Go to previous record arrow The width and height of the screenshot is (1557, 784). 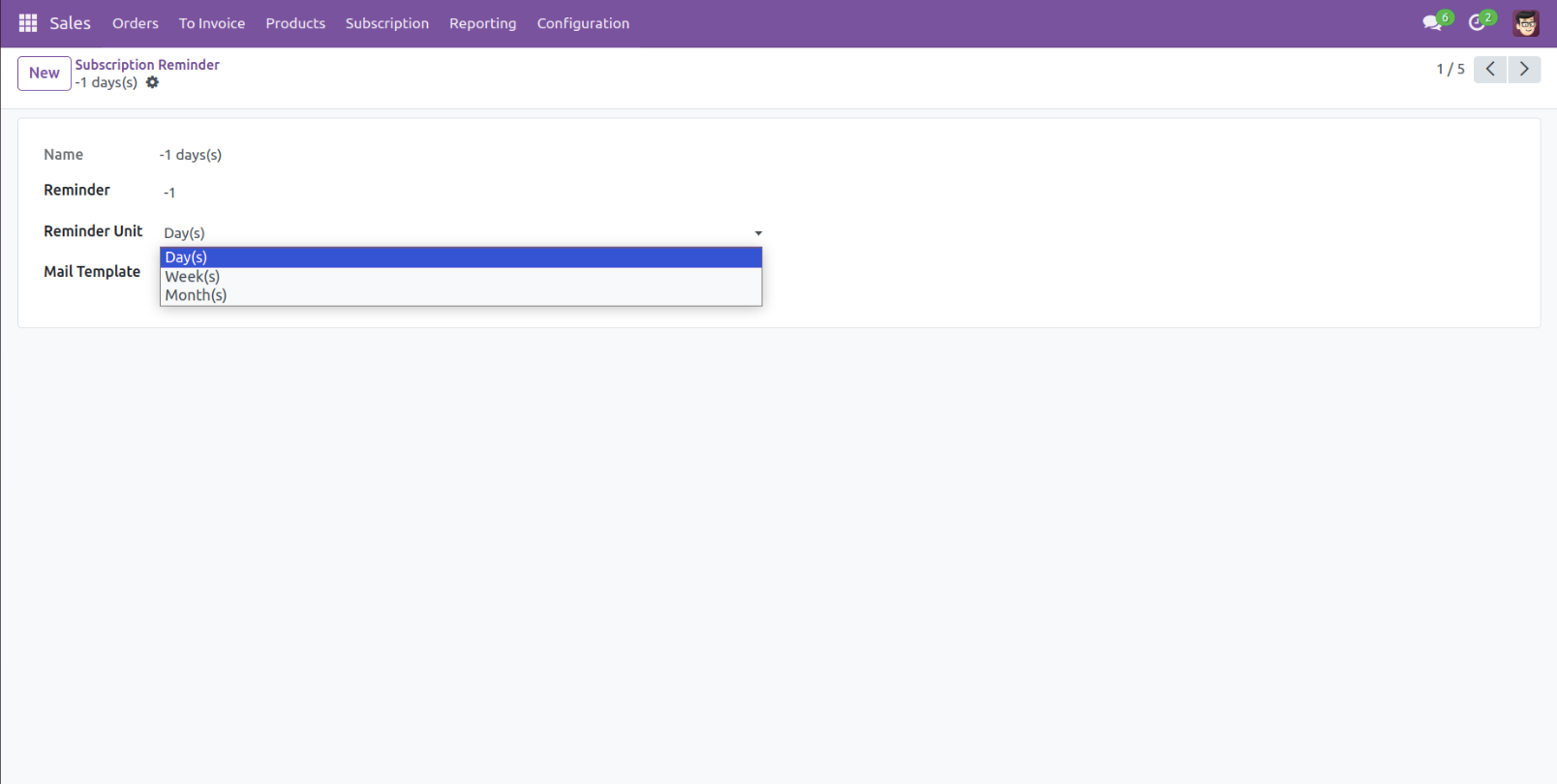click(x=1490, y=69)
